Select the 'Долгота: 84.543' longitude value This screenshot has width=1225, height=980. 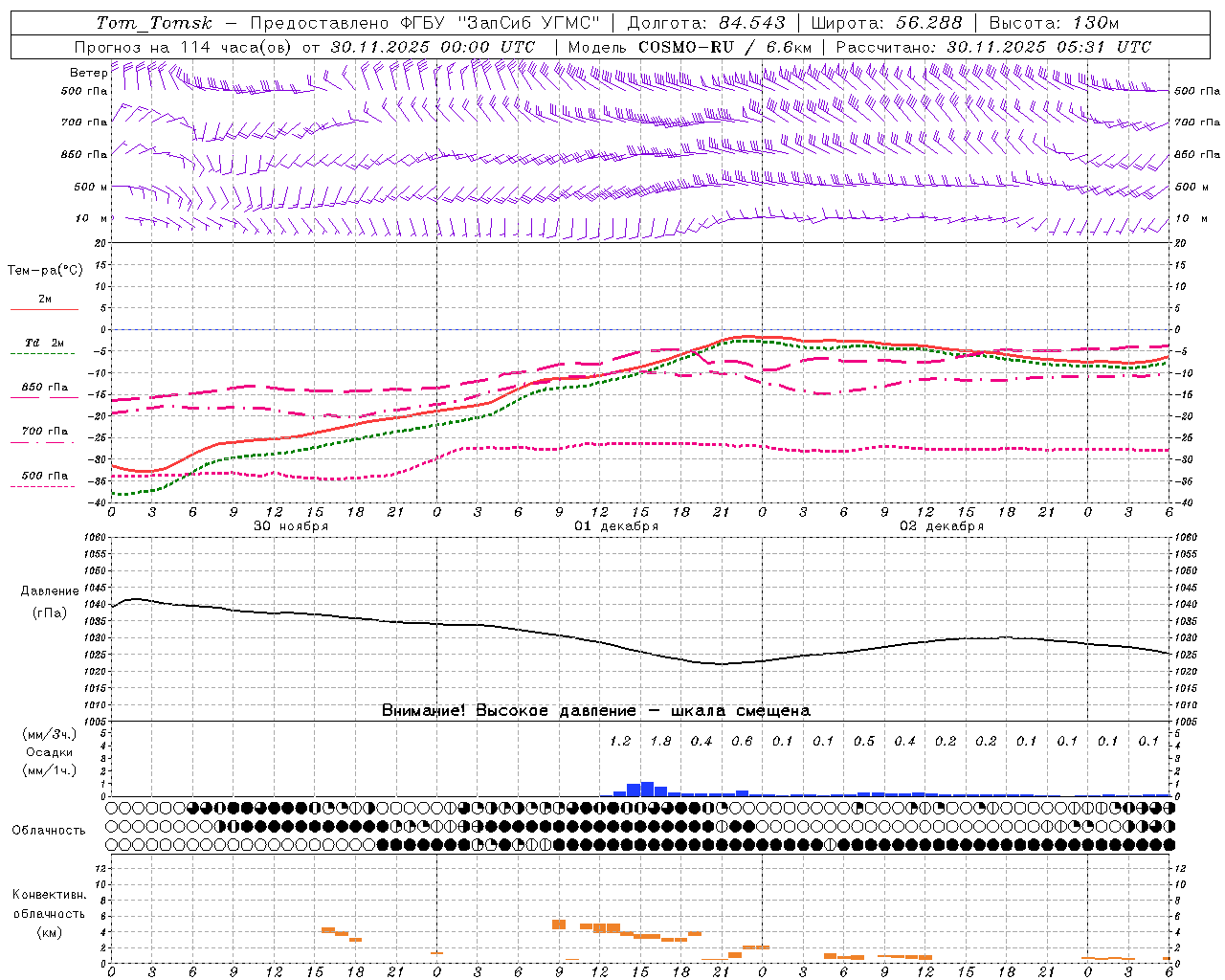tap(706, 23)
